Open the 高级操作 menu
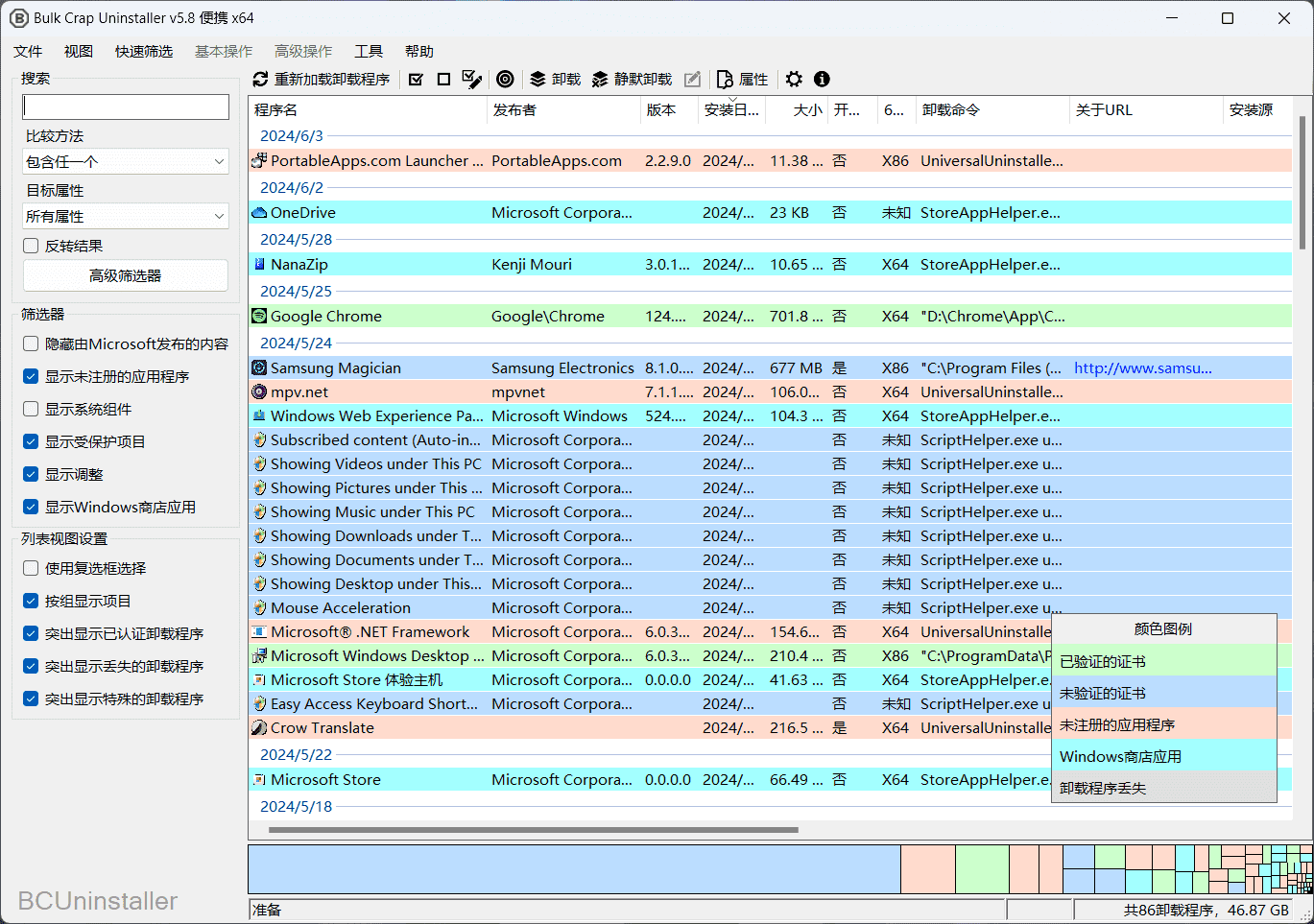1314x924 pixels. pyautogui.click(x=303, y=51)
